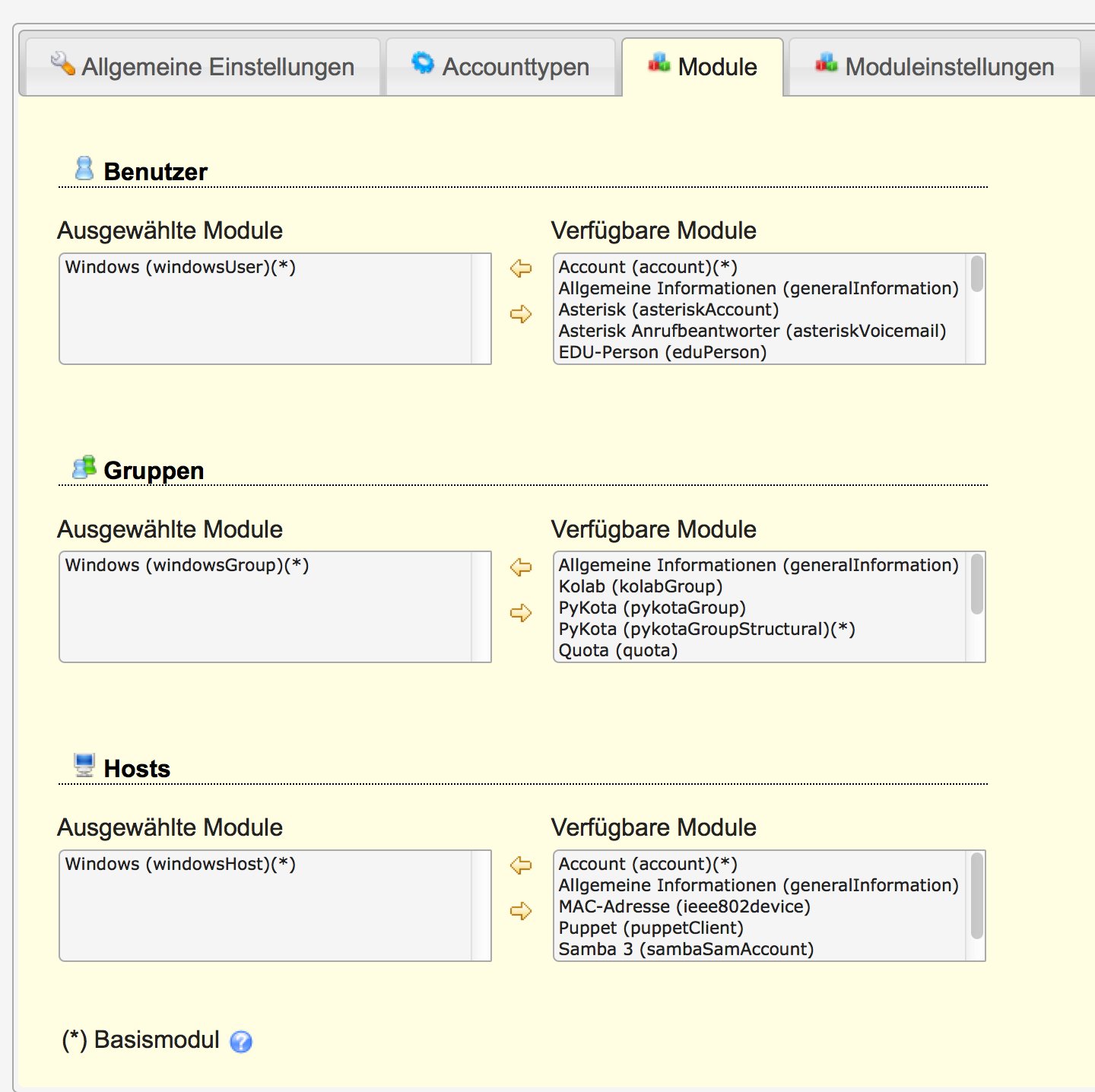Click the right arrow in the Hosts section
1095x1092 pixels.
521,912
